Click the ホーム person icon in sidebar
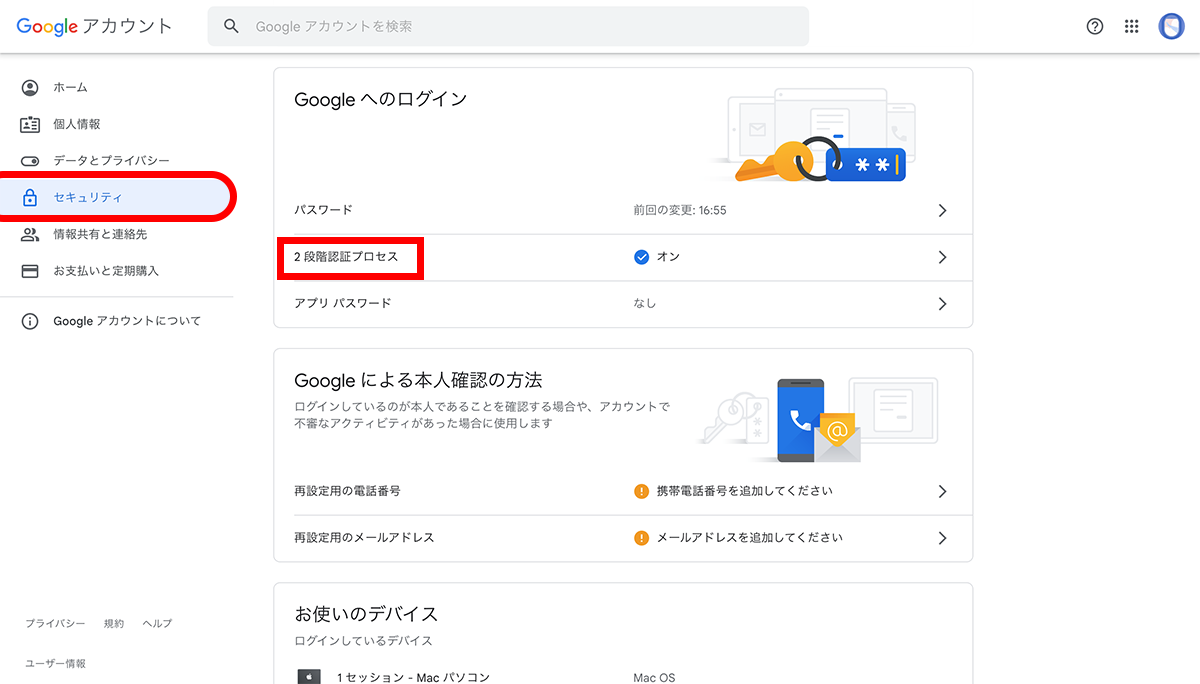 (x=30, y=88)
